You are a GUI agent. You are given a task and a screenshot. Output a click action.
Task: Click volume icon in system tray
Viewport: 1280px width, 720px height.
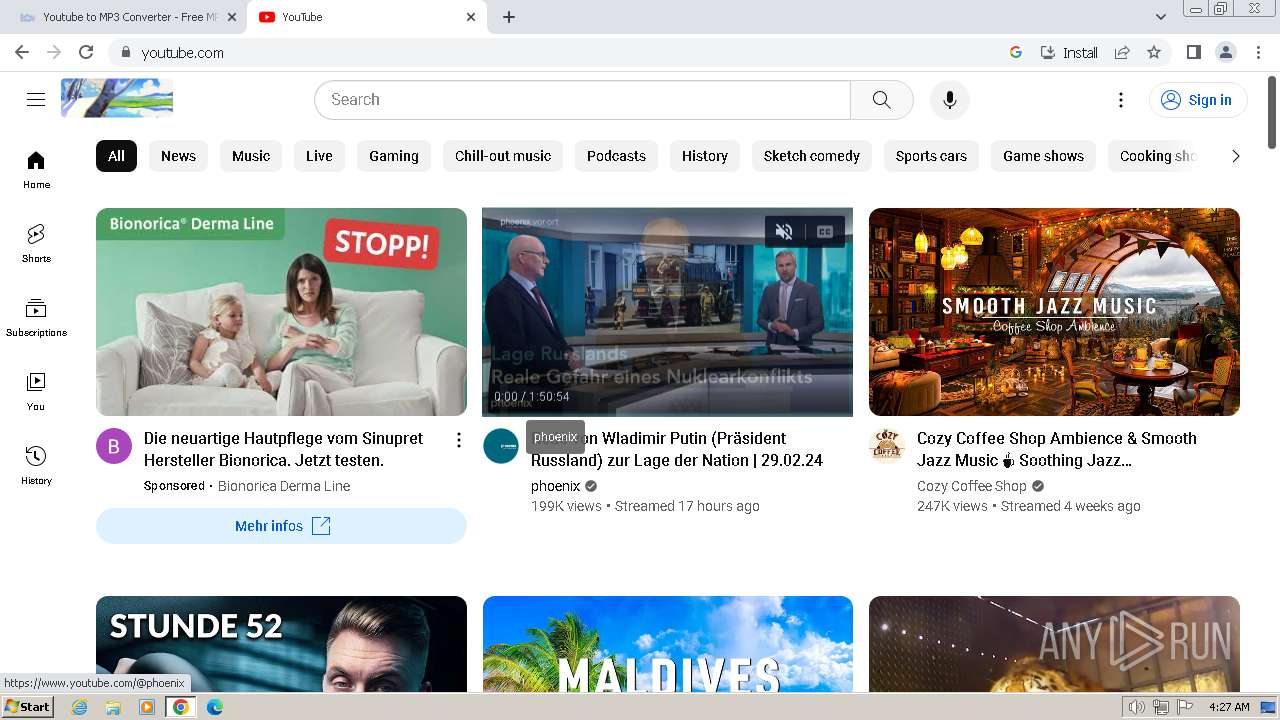tap(1137, 707)
